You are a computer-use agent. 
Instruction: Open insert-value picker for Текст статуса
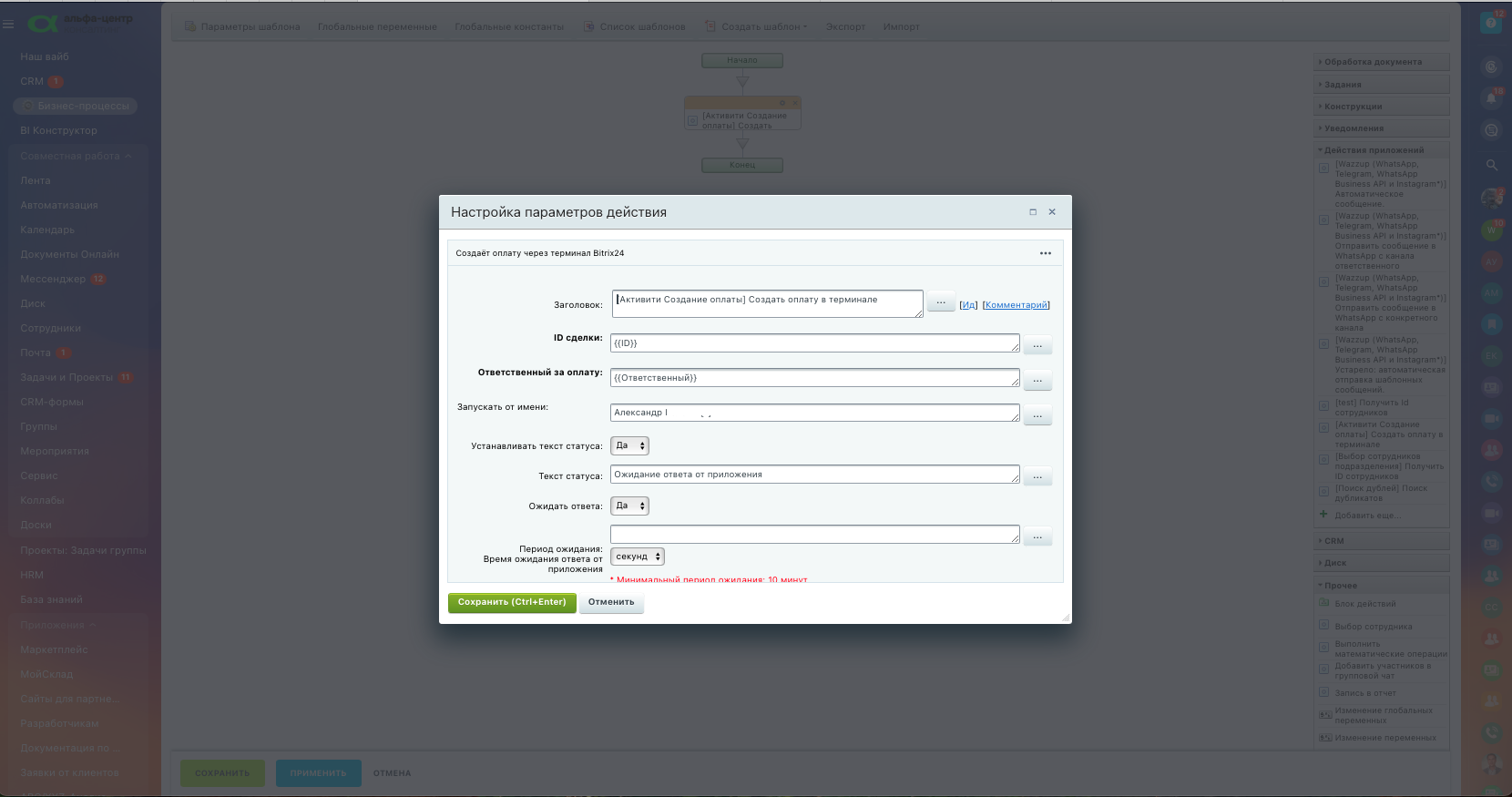coord(1037,475)
